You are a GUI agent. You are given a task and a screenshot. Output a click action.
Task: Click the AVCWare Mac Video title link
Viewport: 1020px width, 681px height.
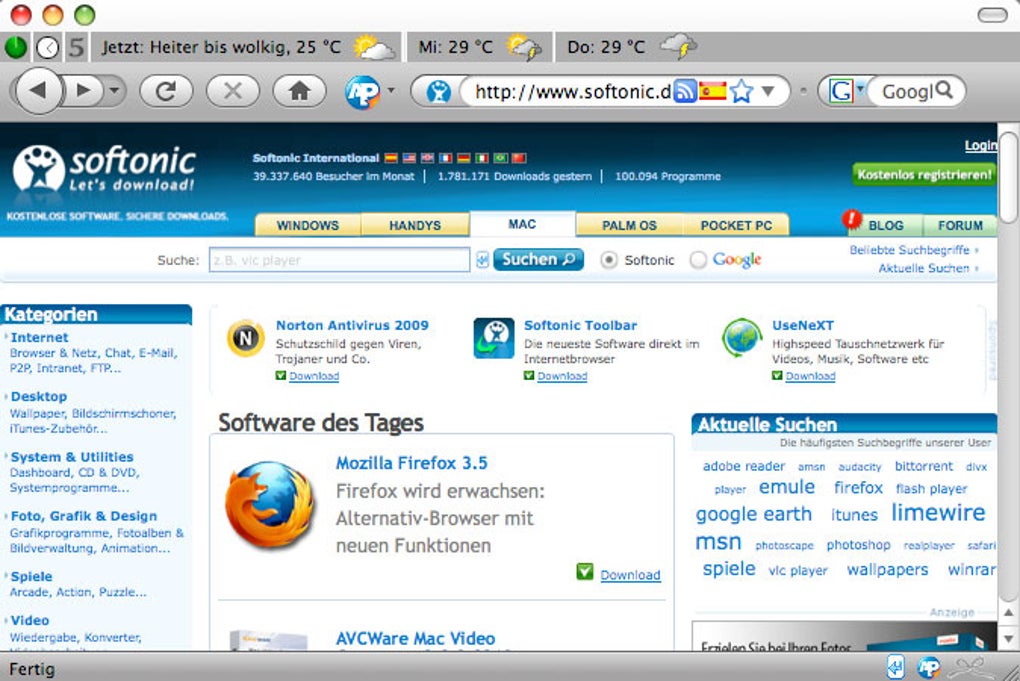pyautogui.click(x=415, y=638)
